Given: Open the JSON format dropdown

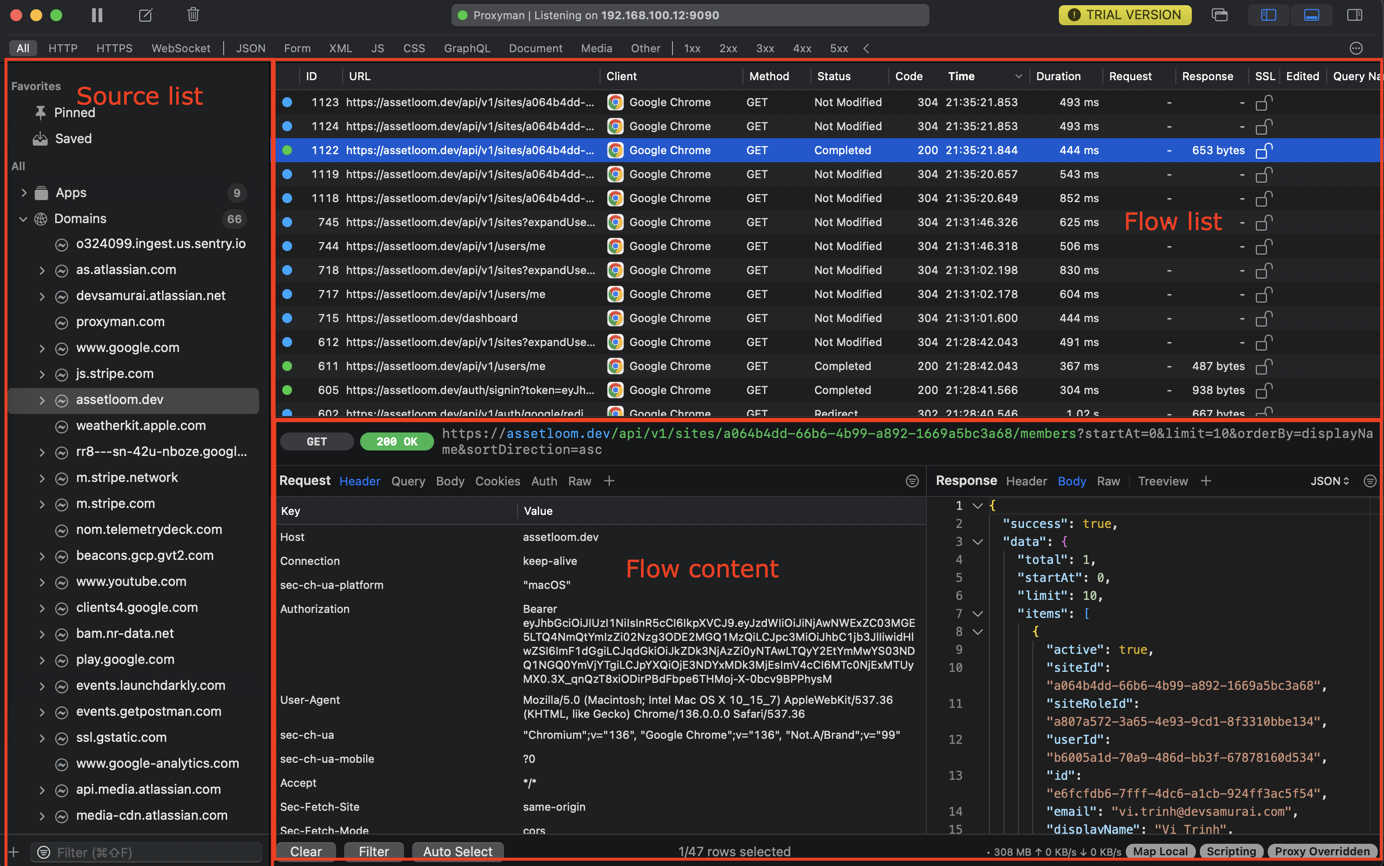Looking at the screenshot, I should click(x=1330, y=481).
